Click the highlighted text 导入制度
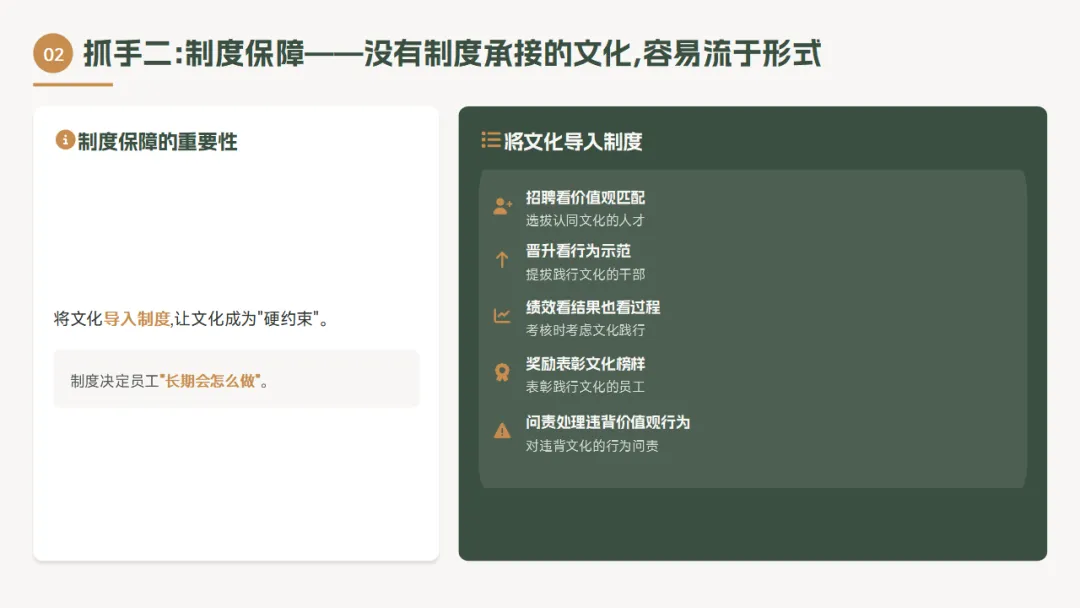This screenshot has height=608, width=1080. coord(136,319)
